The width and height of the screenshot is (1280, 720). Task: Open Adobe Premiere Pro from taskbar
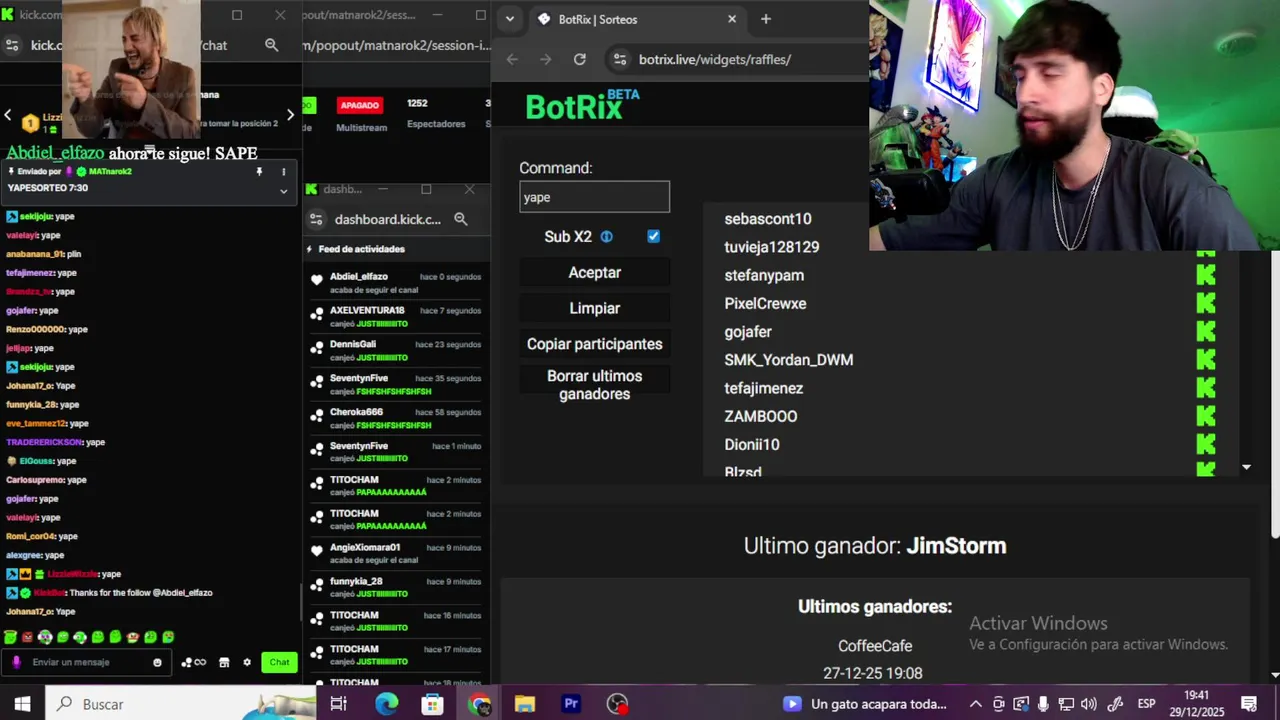click(x=571, y=704)
